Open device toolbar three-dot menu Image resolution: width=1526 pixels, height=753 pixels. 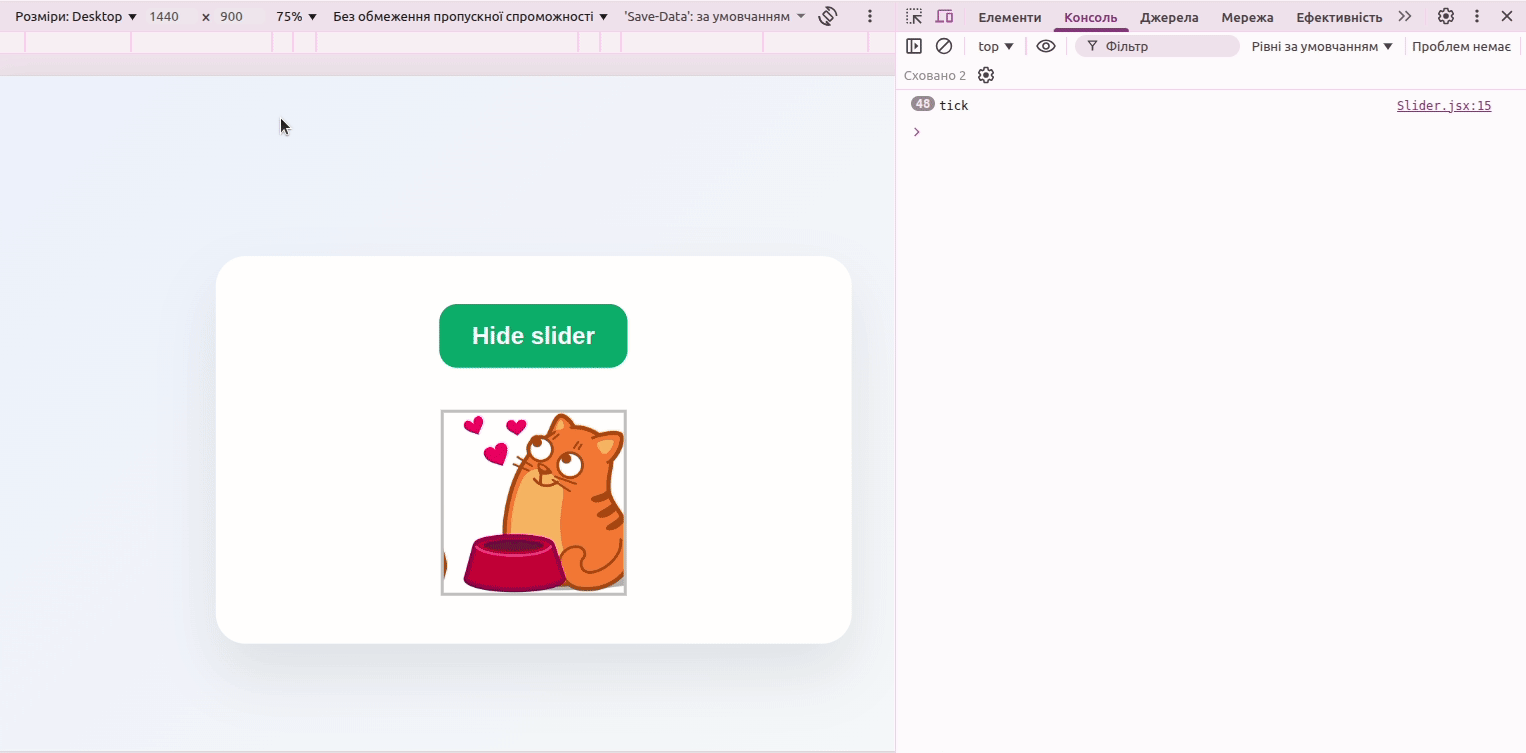(x=870, y=16)
